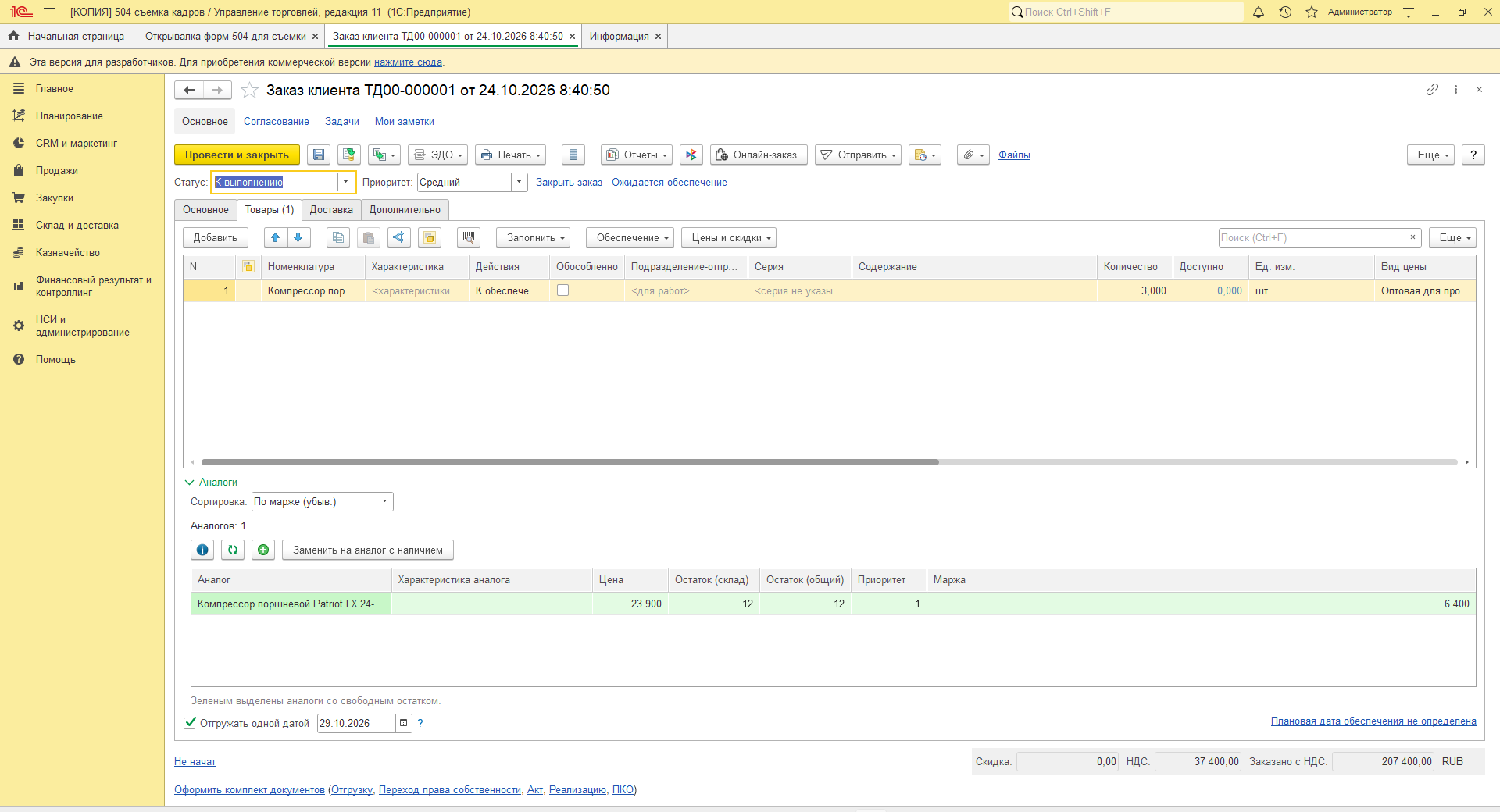Open the Информация tab in the top bar
The image size is (1500, 812).
[x=619, y=36]
